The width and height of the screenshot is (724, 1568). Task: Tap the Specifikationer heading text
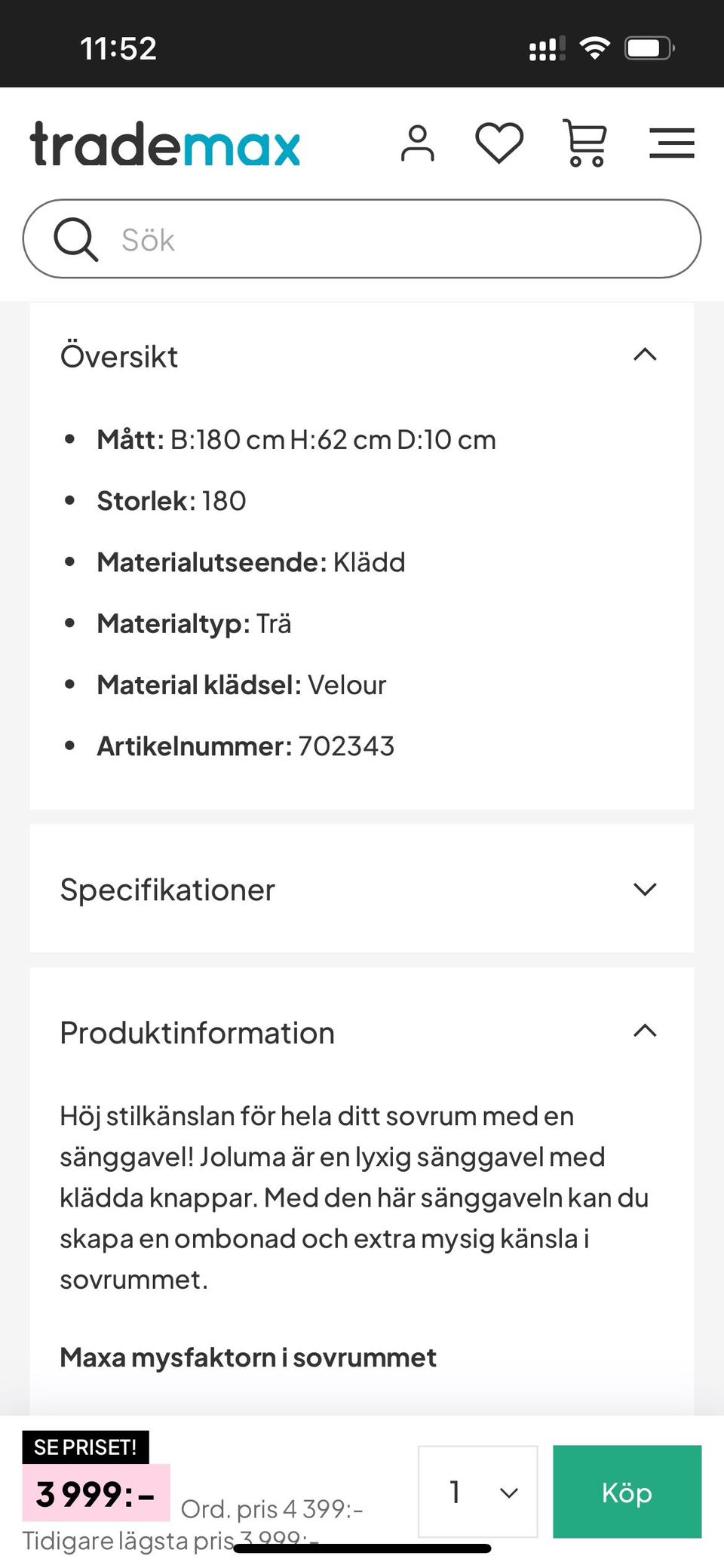coord(167,890)
